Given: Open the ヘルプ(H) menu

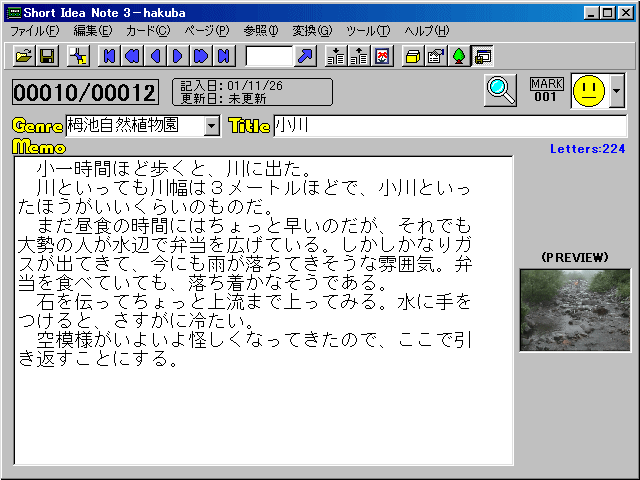Looking at the screenshot, I should coord(427,31).
